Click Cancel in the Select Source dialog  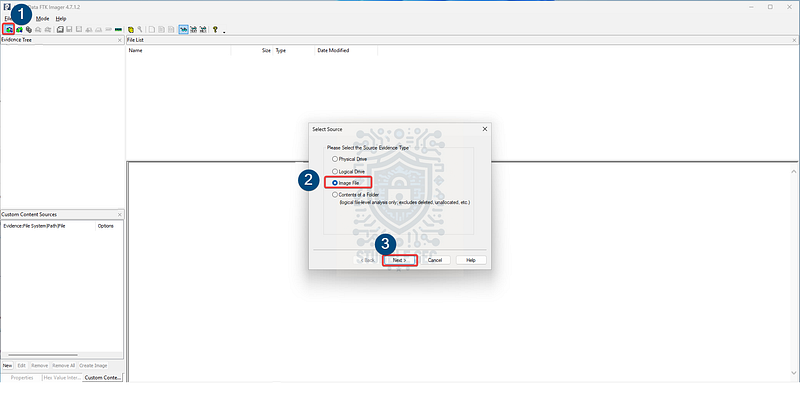435,260
